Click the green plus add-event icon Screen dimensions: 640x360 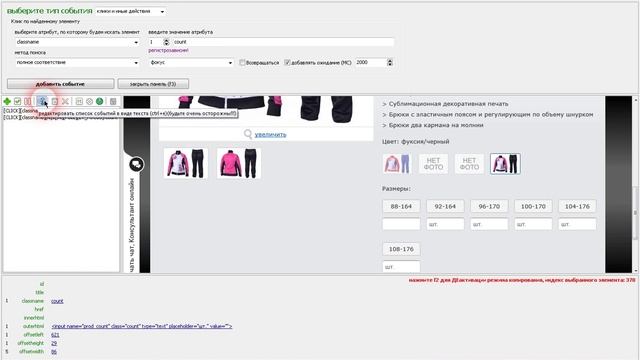(x=7, y=101)
